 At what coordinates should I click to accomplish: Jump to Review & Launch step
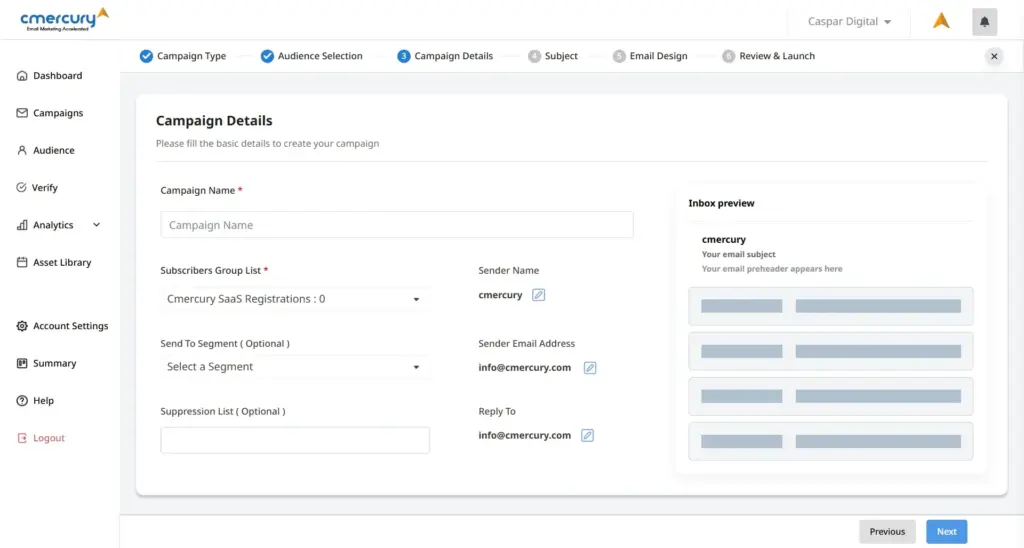pos(777,56)
